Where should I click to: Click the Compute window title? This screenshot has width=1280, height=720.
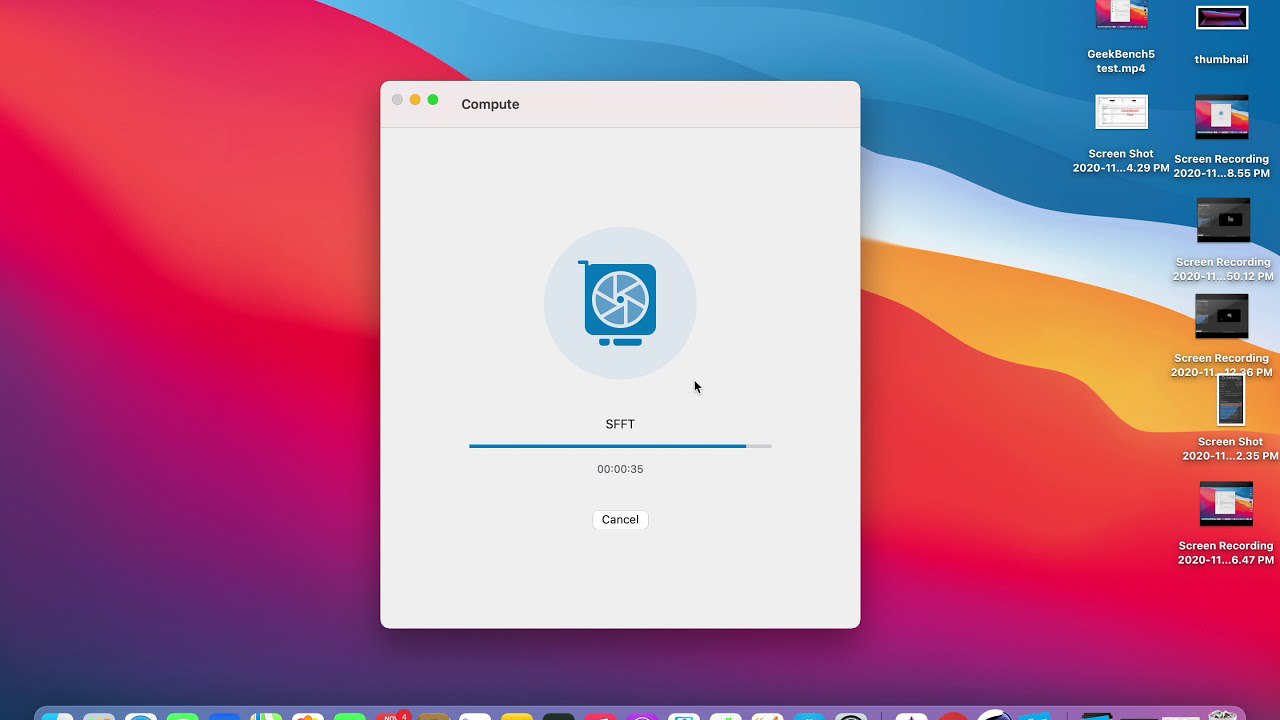[490, 104]
